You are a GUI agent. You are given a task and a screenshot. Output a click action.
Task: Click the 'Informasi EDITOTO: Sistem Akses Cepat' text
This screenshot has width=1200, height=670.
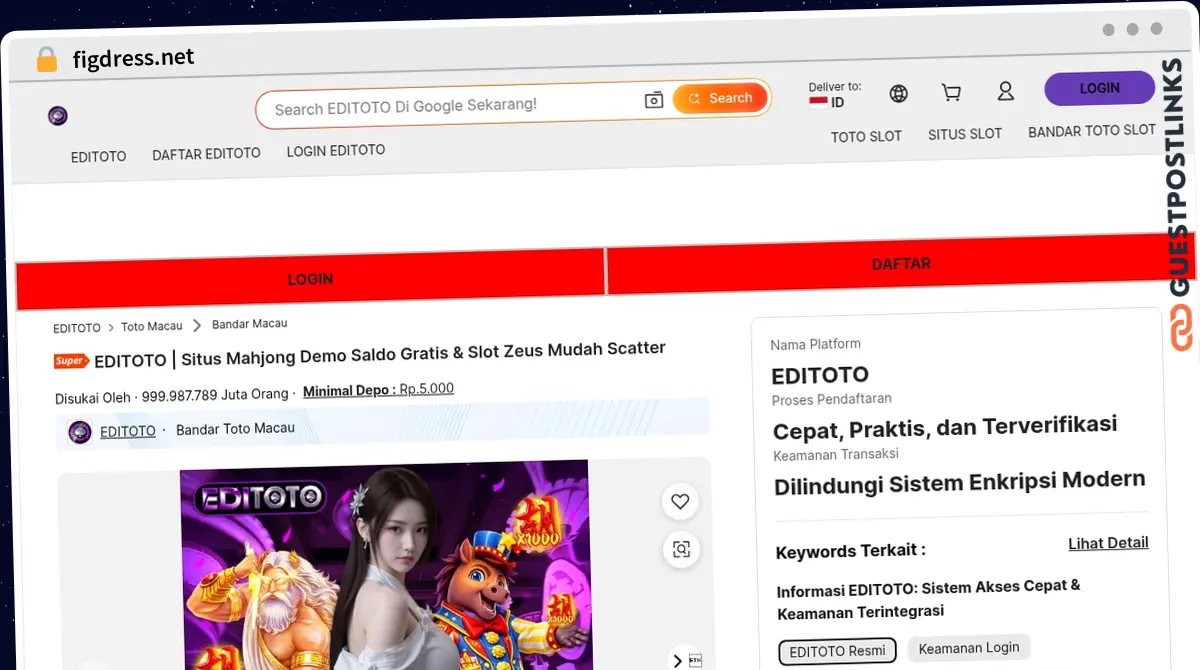(x=929, y=598)
